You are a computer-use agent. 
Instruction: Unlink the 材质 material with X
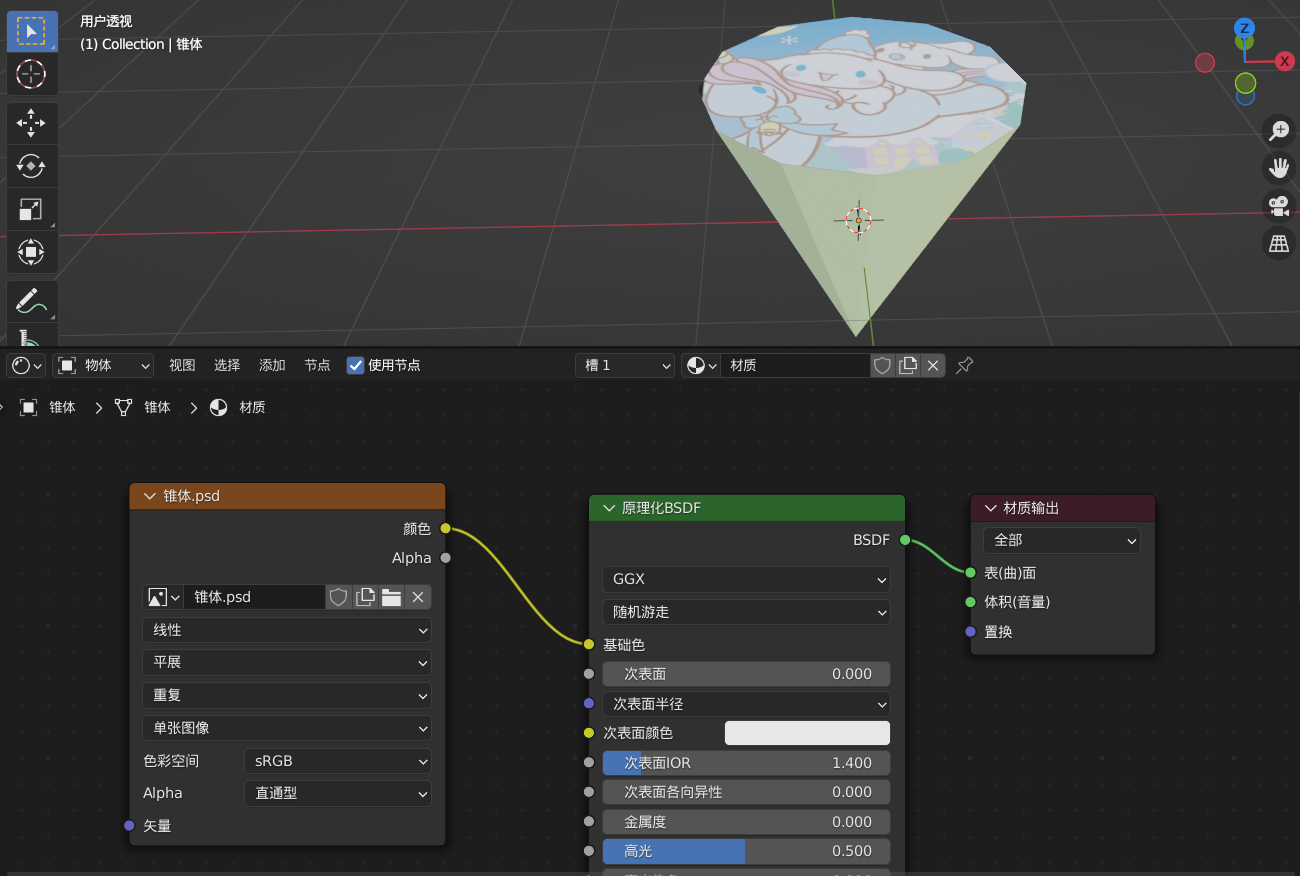tap(933, 365)
